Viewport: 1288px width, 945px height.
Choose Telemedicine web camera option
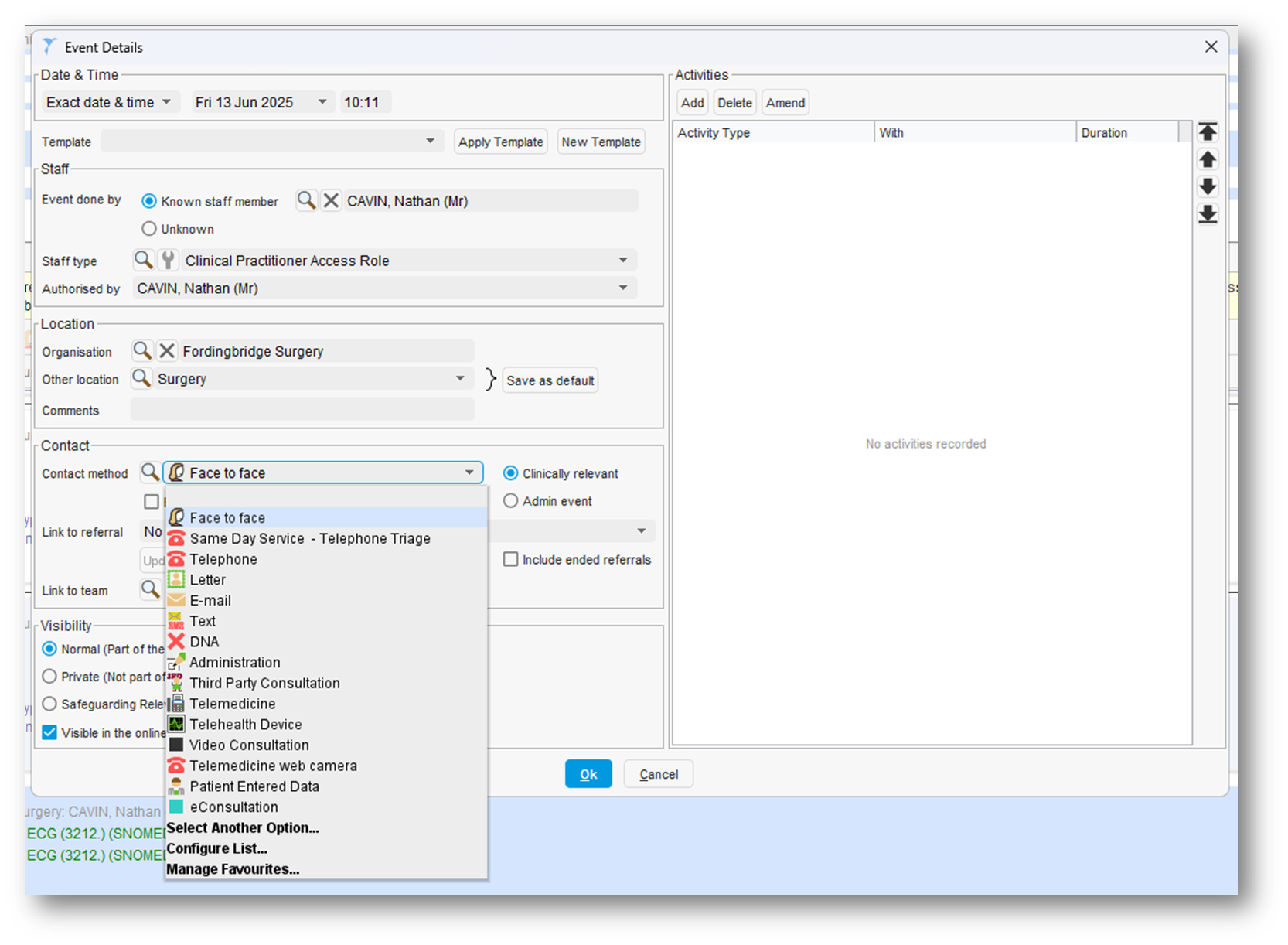326,766
